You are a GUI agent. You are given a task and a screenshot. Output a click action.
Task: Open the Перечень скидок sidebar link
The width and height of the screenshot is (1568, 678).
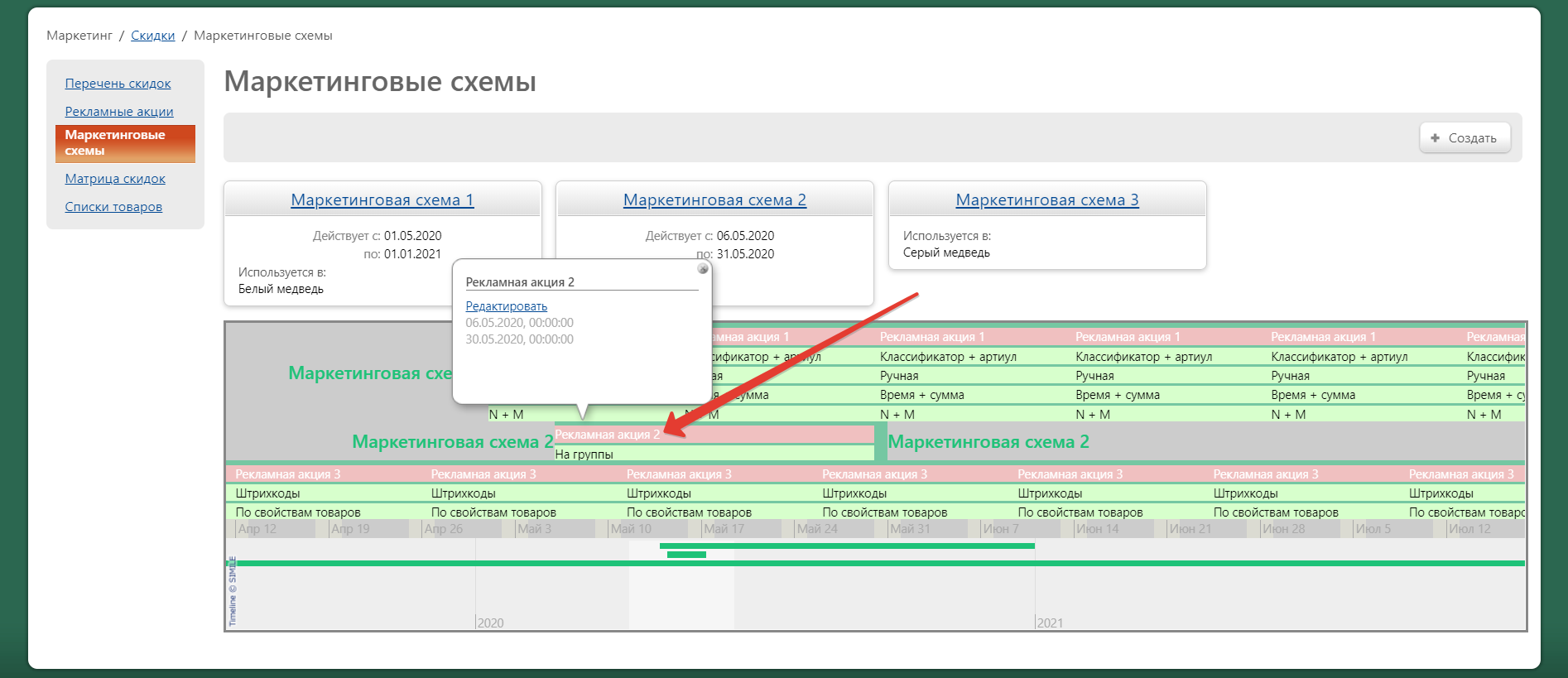coord(118,83)
